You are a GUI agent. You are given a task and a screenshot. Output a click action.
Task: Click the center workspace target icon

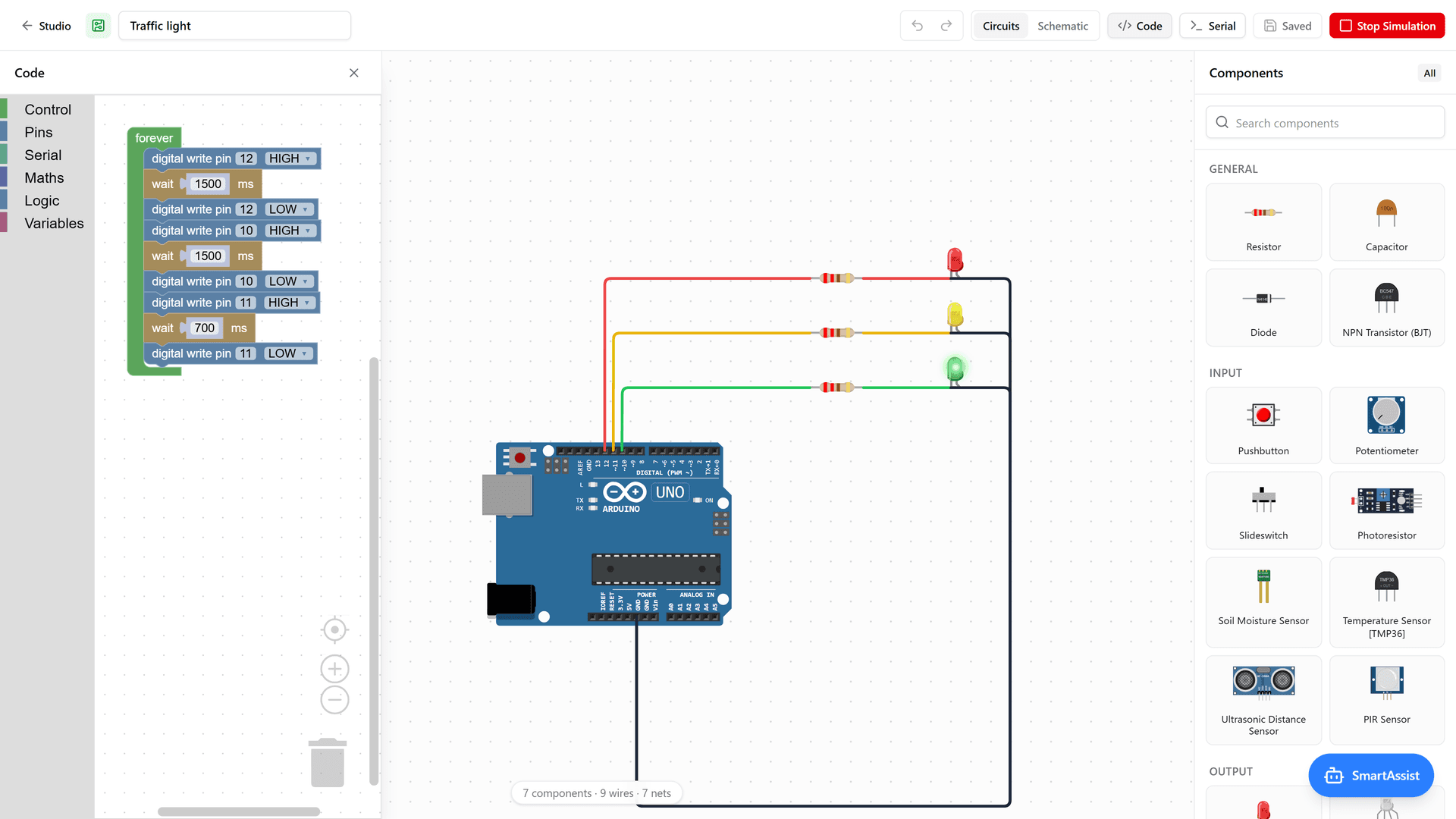click(x=334, y=629)
